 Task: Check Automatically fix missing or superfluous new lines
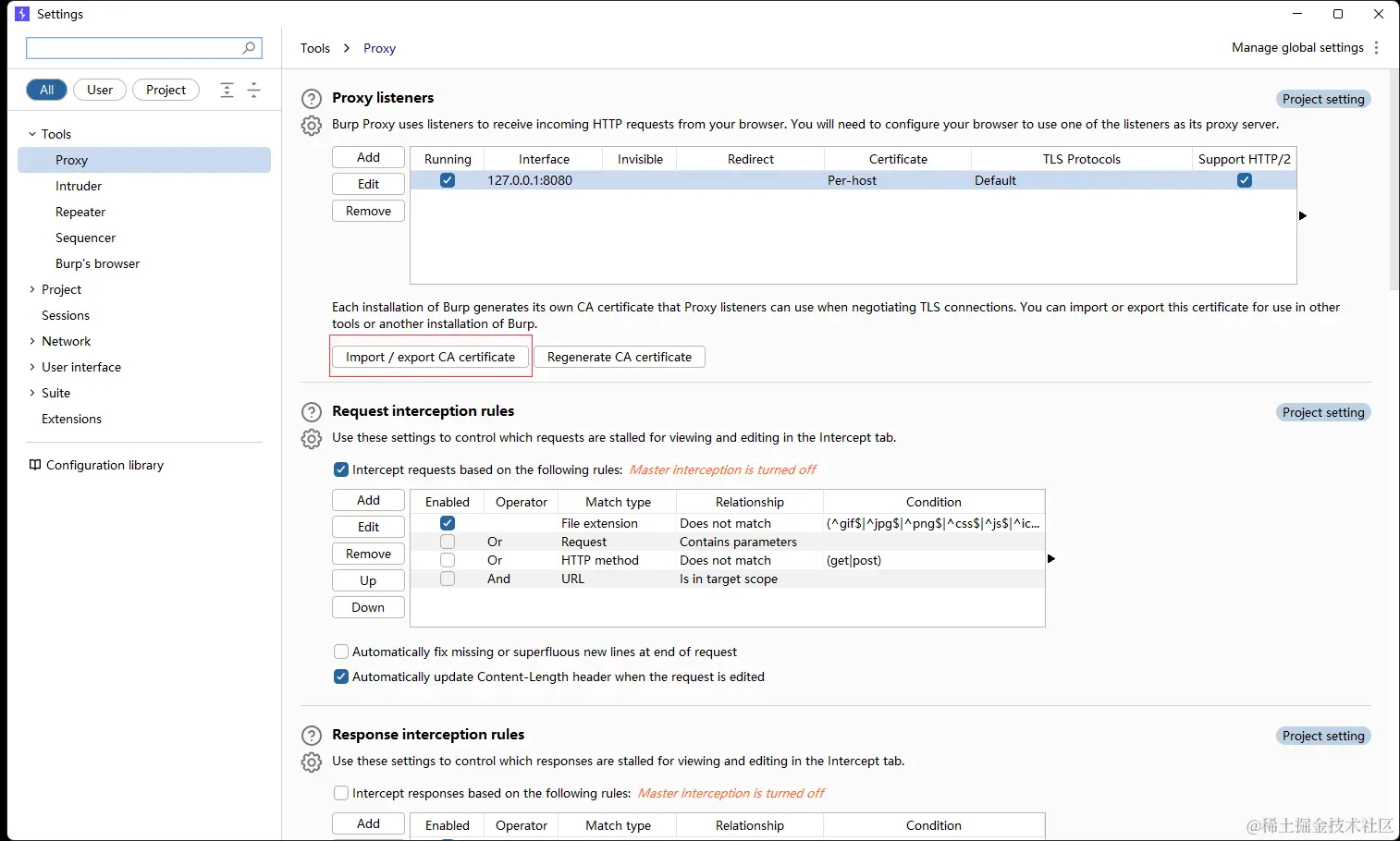click(x=341, y=652)
